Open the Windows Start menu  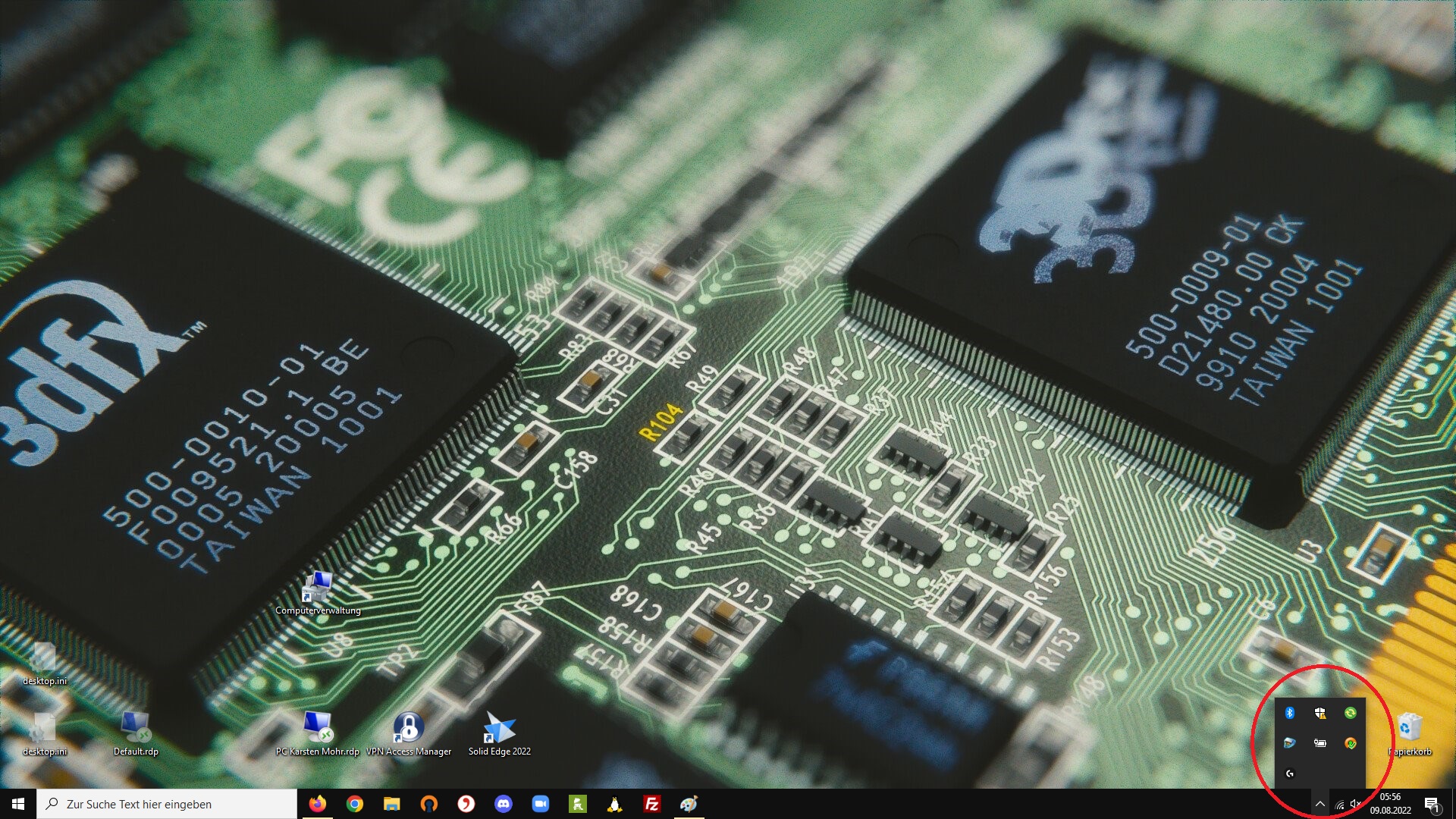coord(18,804)
